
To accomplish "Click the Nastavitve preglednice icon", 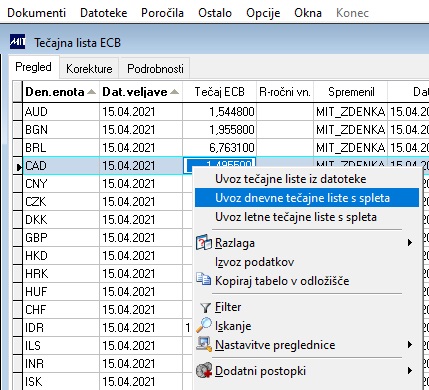I will point(204,344).
